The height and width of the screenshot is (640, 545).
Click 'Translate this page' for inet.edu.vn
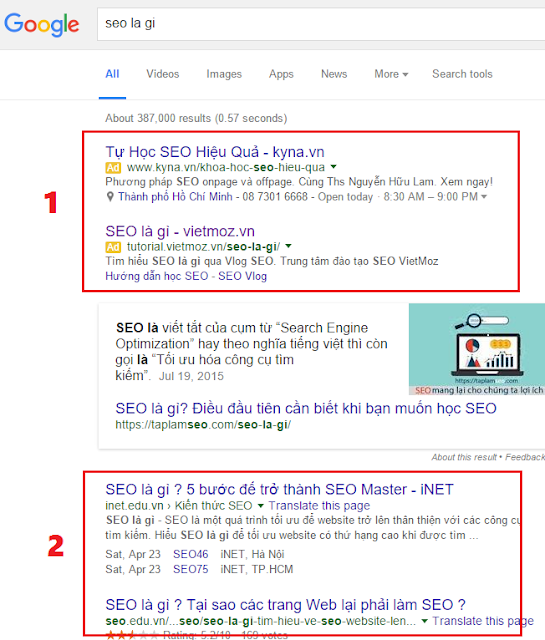click(319, 506)
